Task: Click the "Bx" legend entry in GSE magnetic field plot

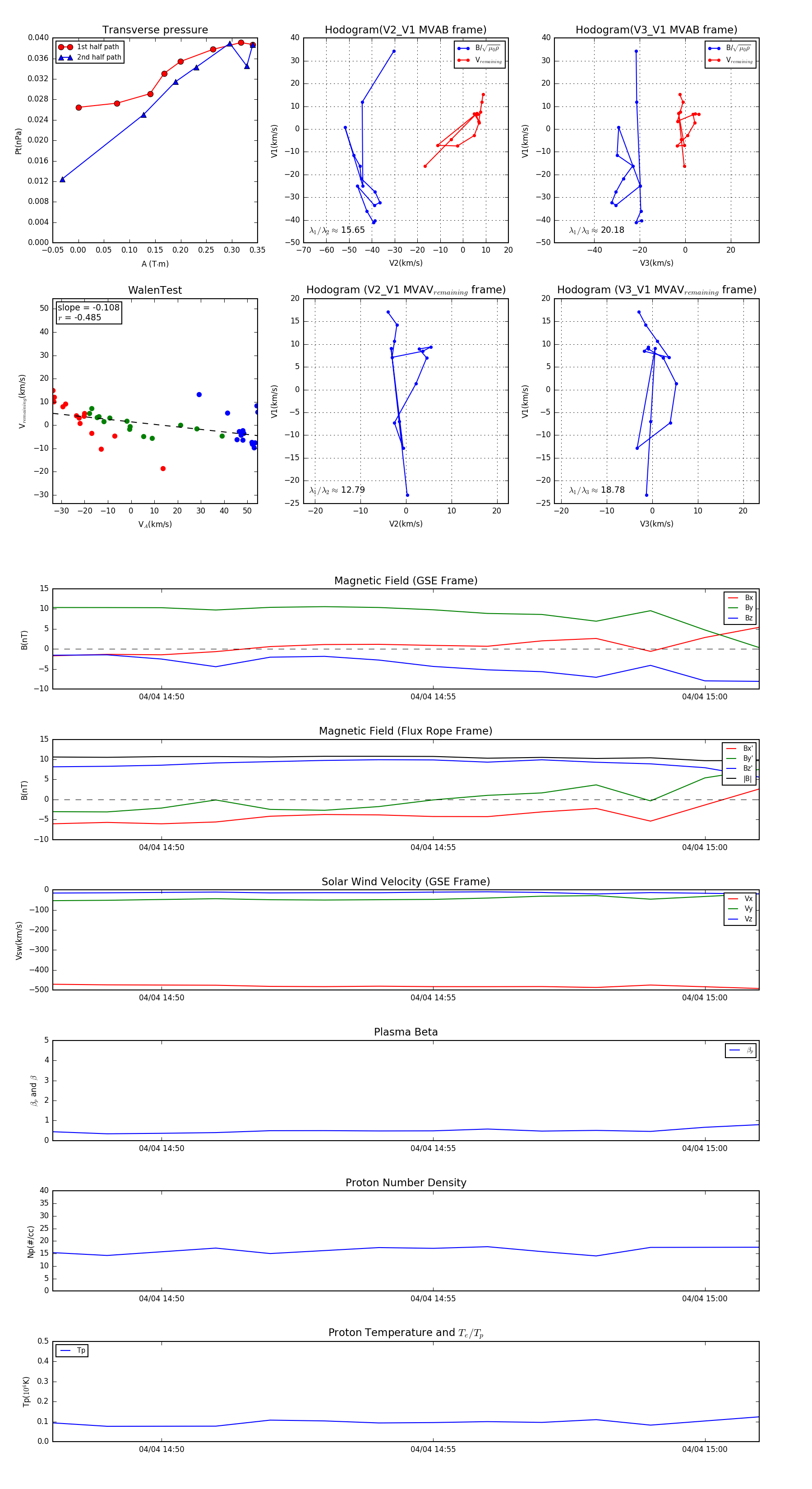Action: (x=740, y=598)
